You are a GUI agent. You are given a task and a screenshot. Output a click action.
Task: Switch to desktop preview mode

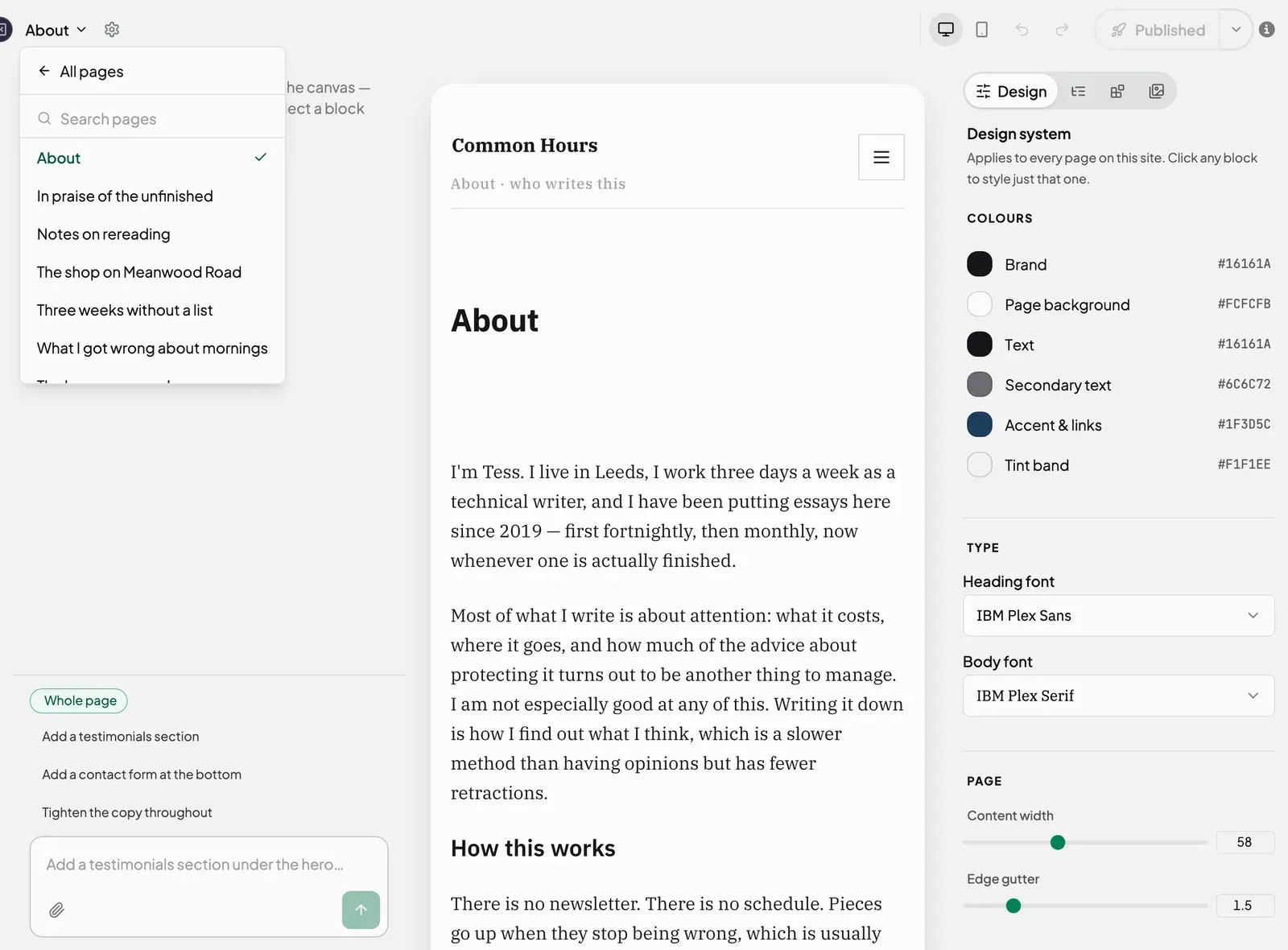(946, 30)
